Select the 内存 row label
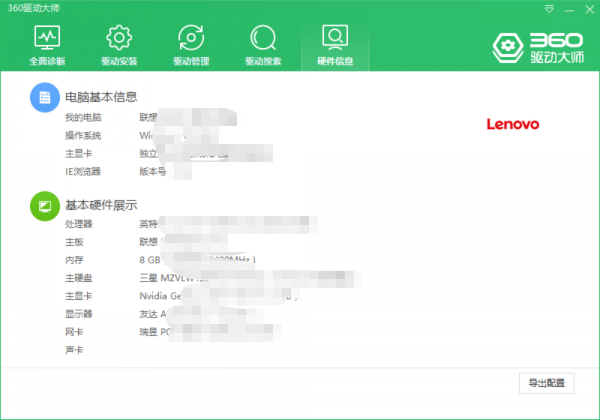Screen dimensions: 600x420 [74, 260]
